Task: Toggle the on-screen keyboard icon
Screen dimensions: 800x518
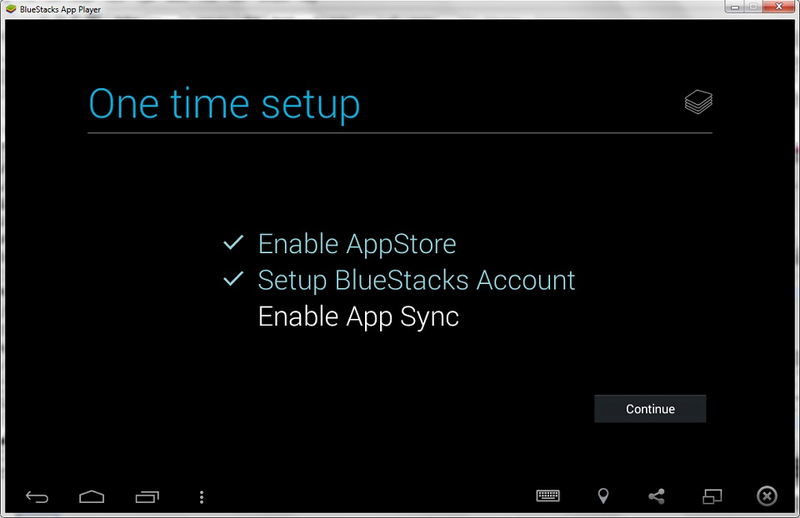Action: click(548, 496)
